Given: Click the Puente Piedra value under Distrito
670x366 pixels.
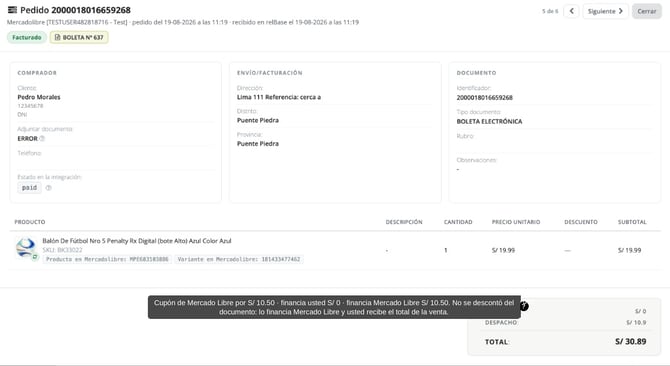Looking at the screenshot, I should tap(258, 120).
